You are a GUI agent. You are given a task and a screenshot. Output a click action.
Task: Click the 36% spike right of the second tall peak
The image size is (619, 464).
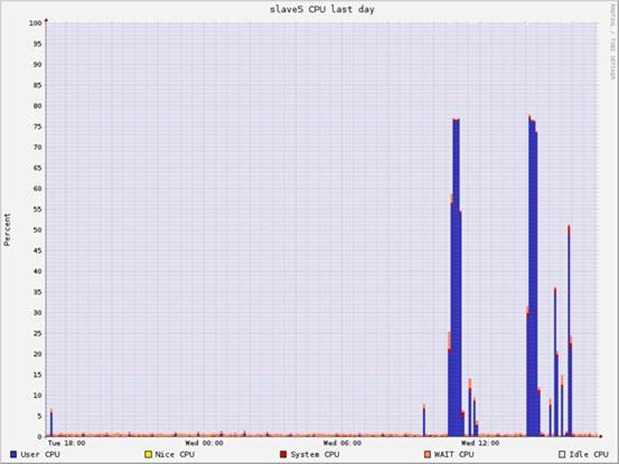click(x=555, y=361)
